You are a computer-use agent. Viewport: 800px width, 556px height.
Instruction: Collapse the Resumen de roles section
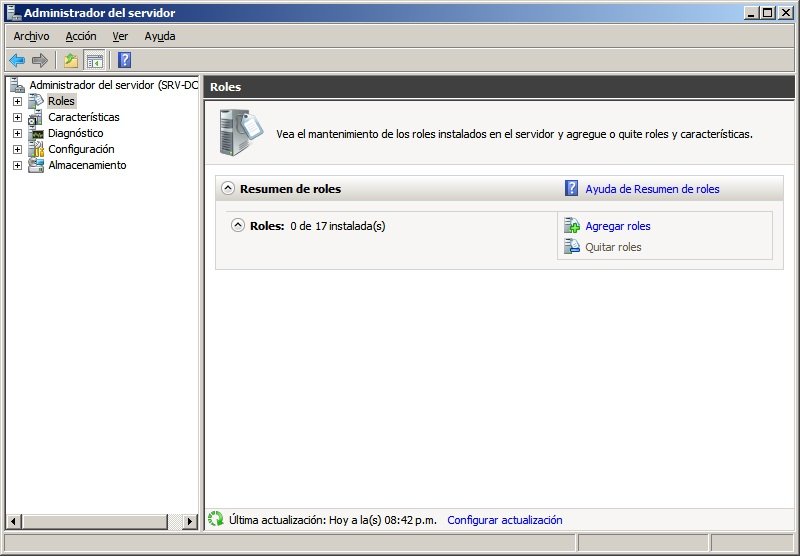[228, 188]
